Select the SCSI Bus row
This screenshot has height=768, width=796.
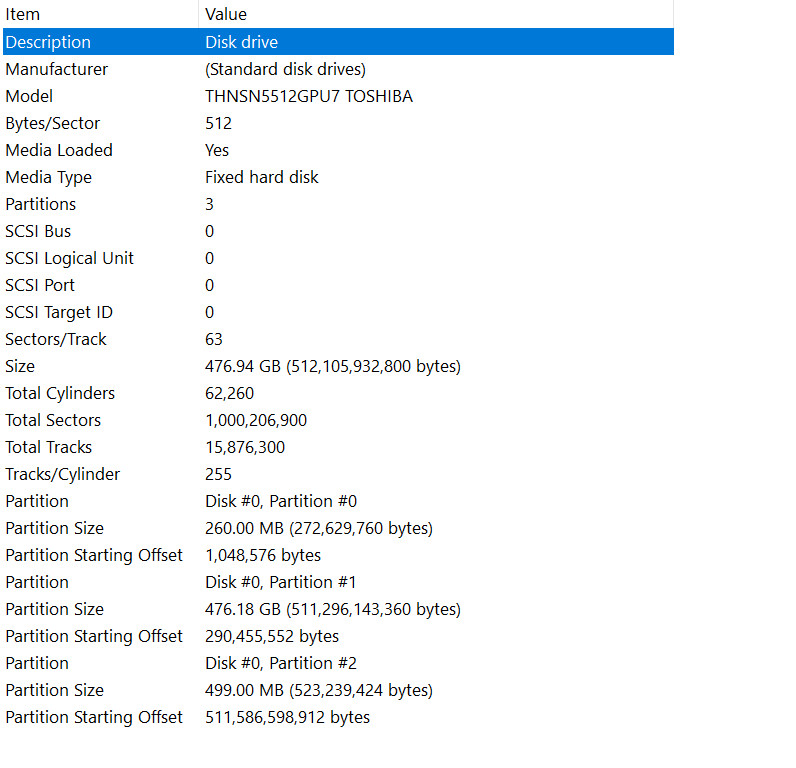point(338,231)
